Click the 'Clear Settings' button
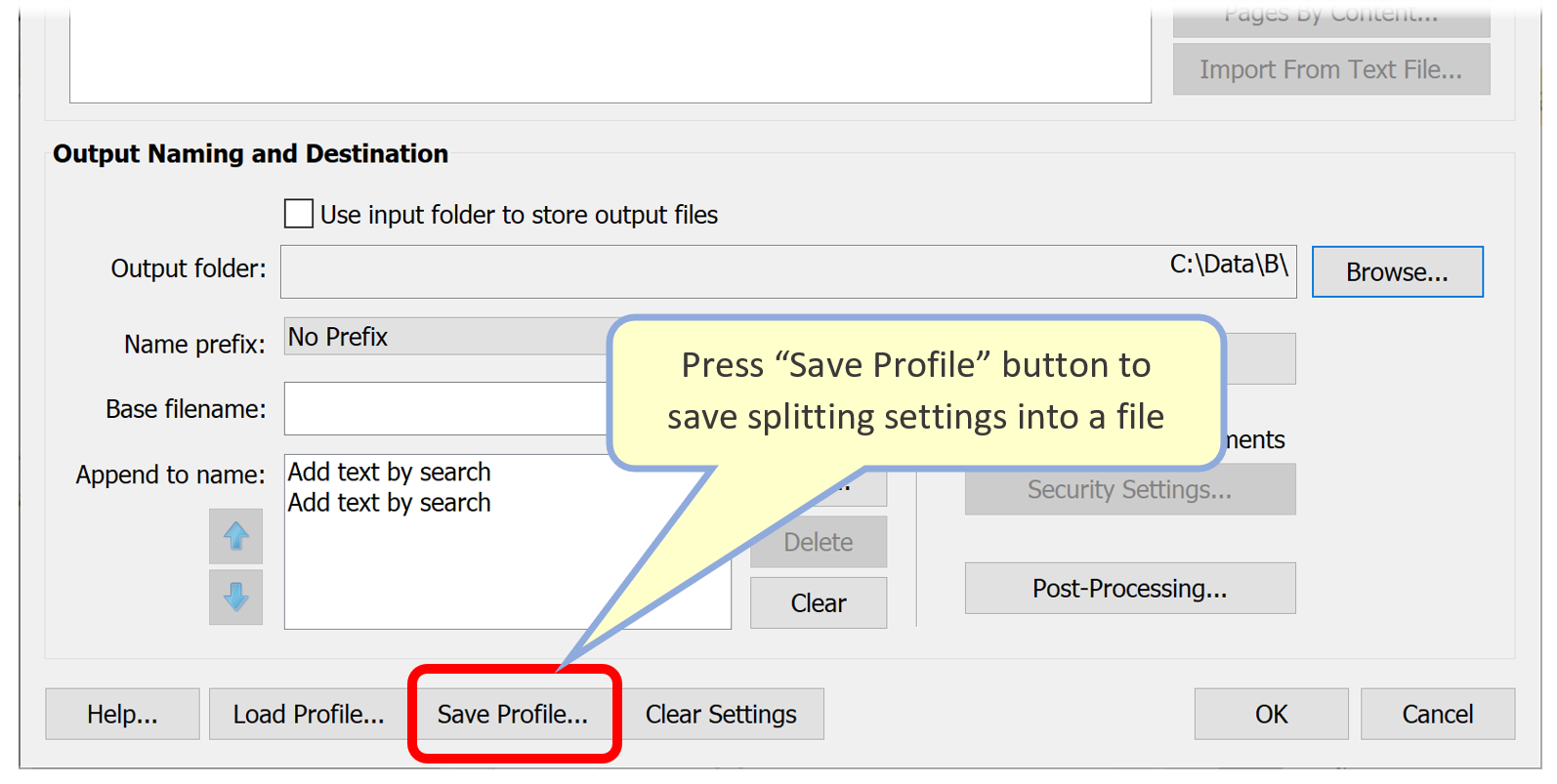 [722, 714]
